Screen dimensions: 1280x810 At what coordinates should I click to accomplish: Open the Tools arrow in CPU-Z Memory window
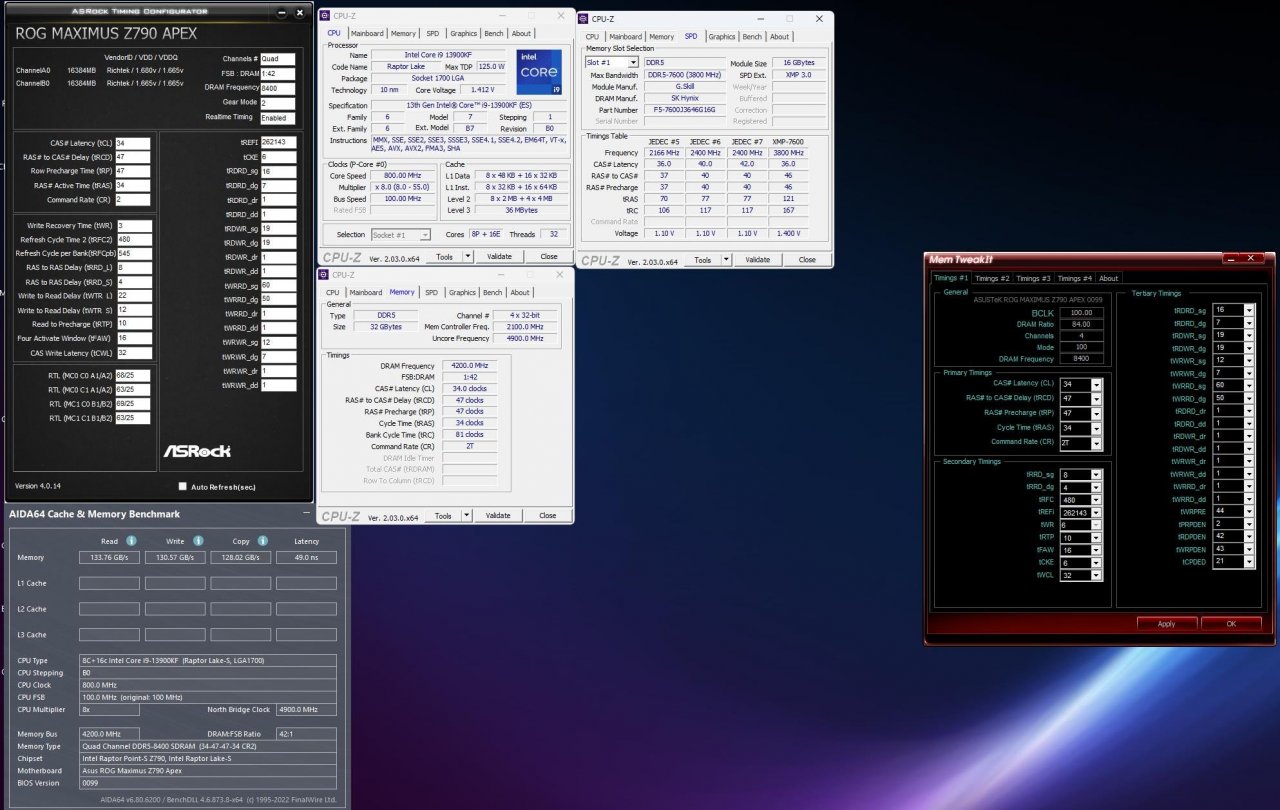(468, 516)
